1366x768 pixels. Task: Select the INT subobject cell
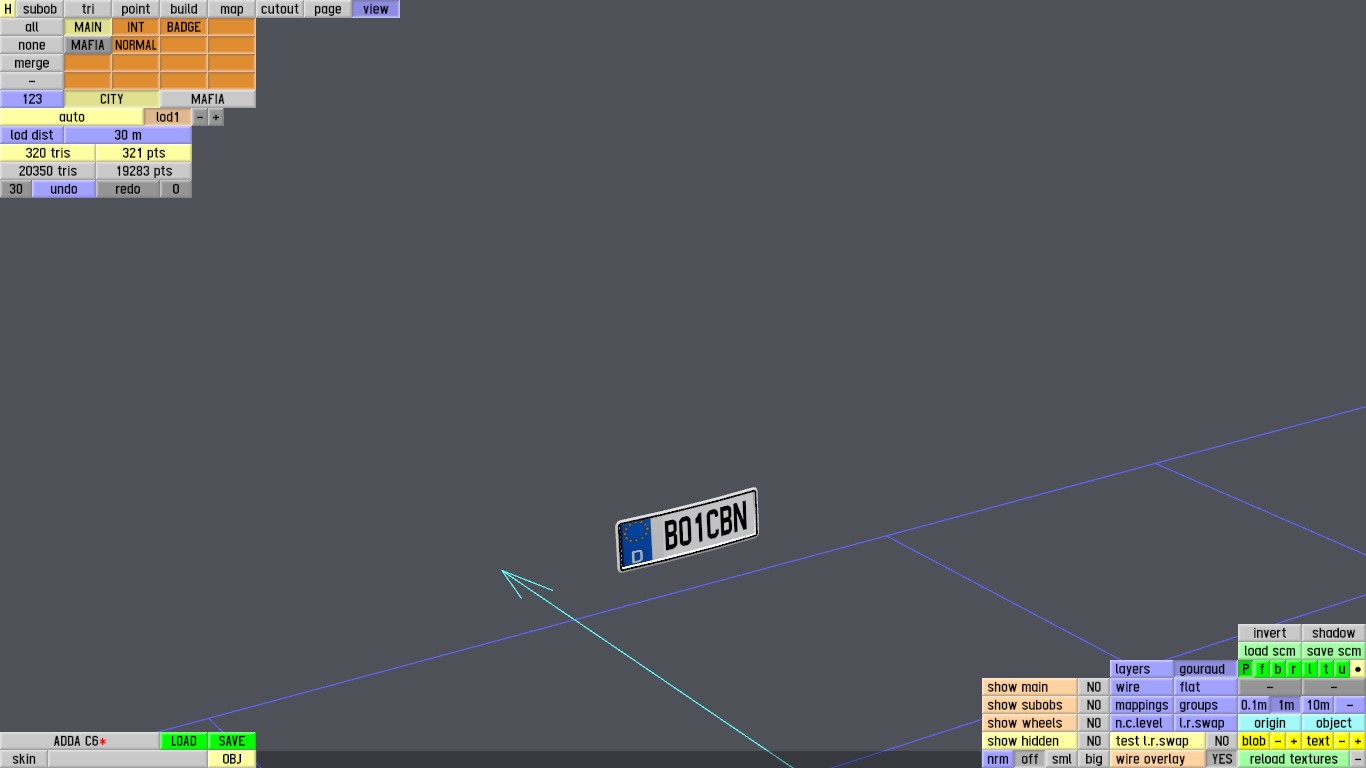pyautogui.click(x=136, y=27)
